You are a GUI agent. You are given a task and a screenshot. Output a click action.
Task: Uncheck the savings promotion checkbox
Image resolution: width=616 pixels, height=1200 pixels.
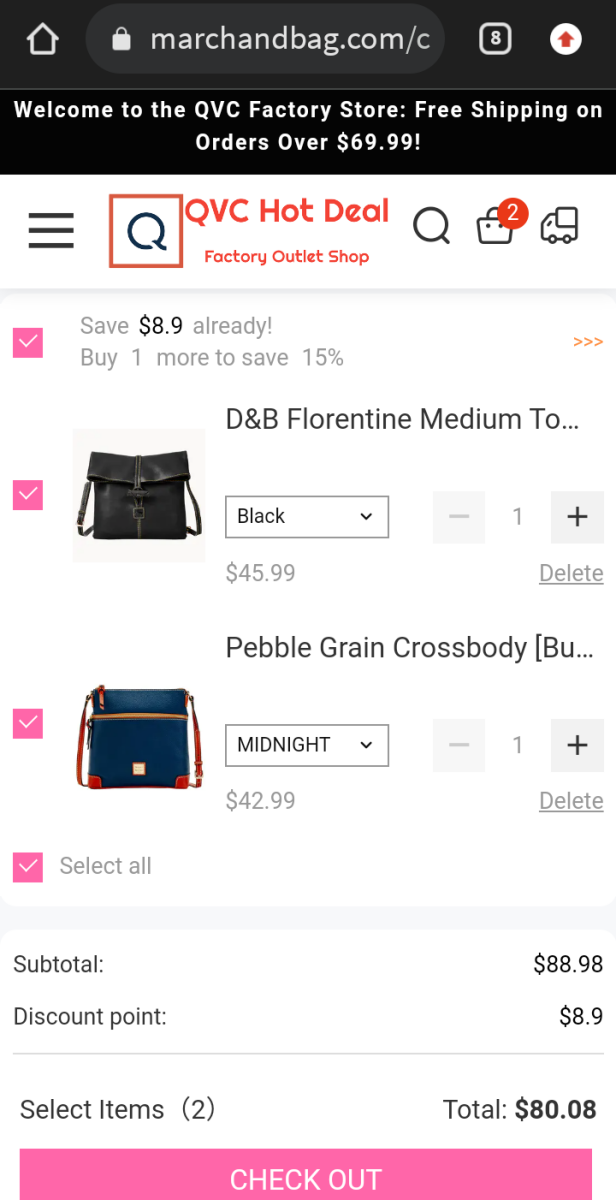pyautogui.click(x=28, y=343)
